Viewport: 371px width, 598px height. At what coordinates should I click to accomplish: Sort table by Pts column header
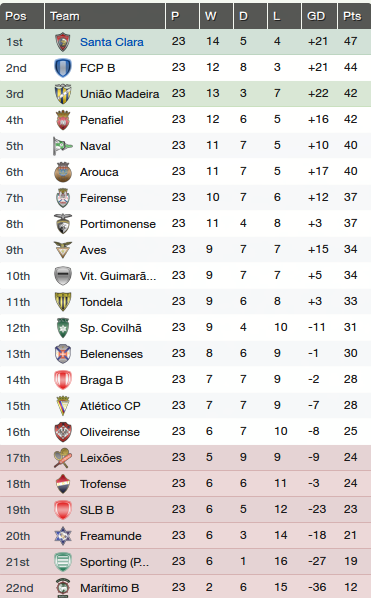354,16
